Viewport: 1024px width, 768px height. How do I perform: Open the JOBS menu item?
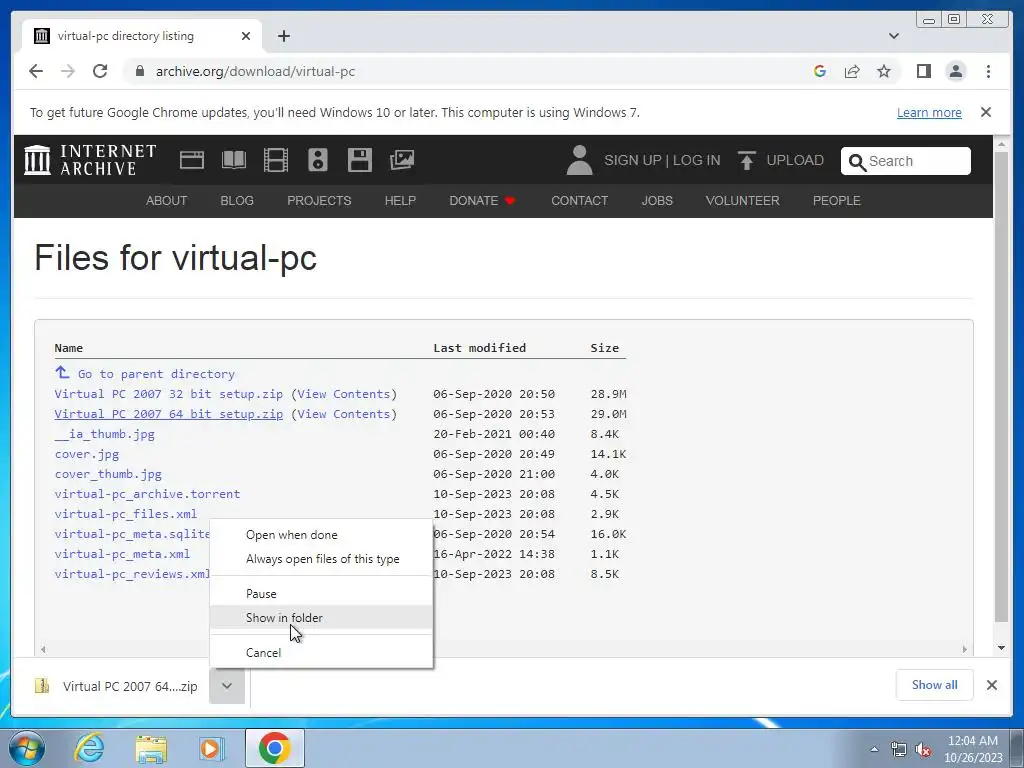(x=656, y=200)
